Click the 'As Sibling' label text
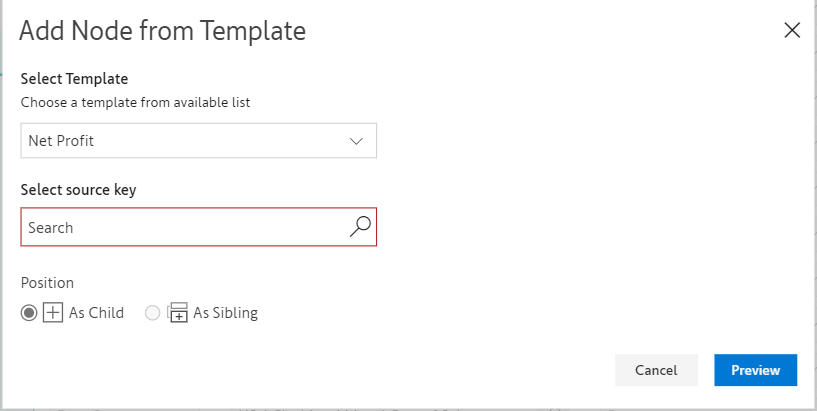The image size is (817, 411). (x=225, y=313)
